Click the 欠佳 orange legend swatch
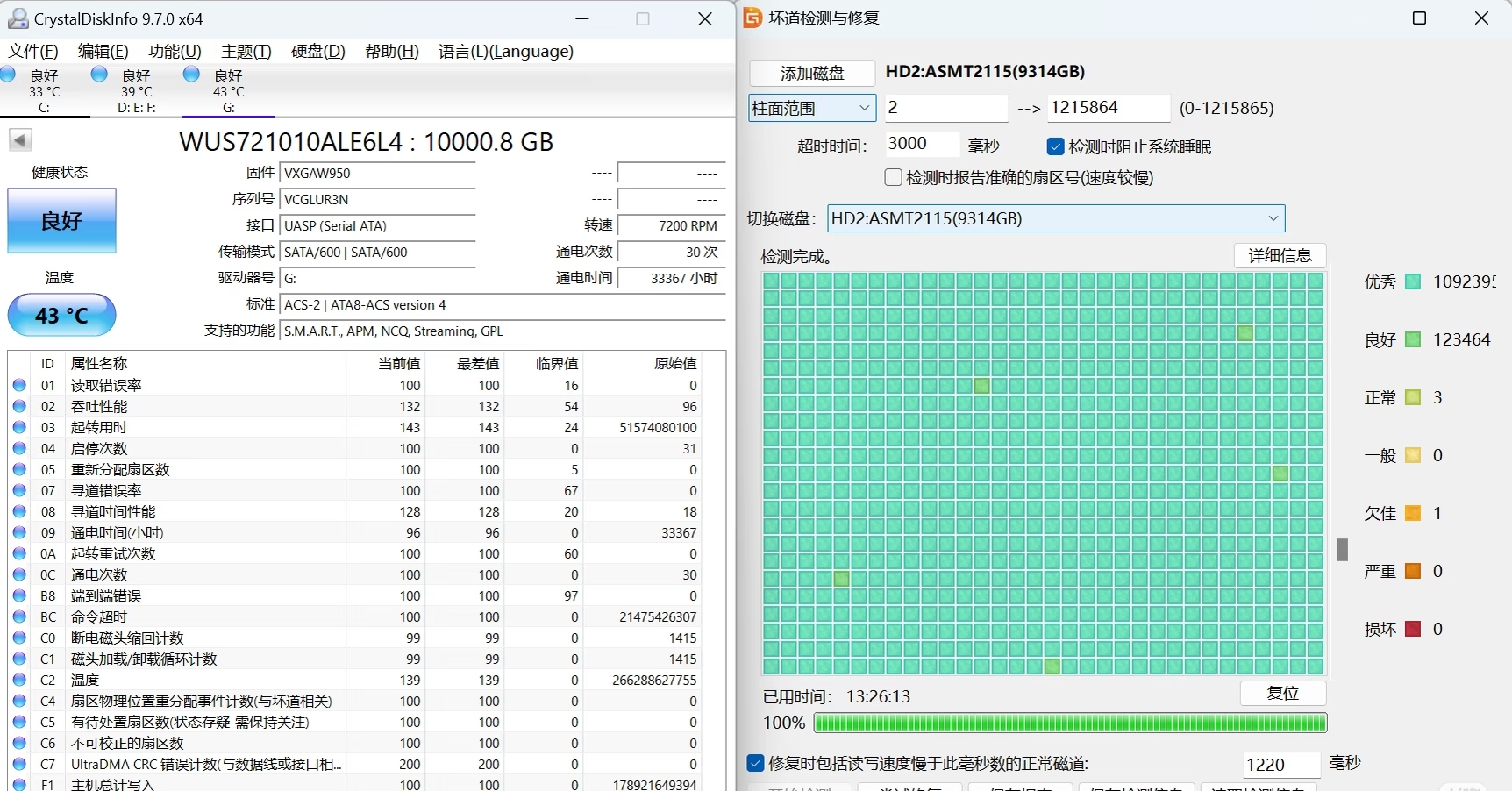This screenshot has height=791, width=1512. 1413,513
